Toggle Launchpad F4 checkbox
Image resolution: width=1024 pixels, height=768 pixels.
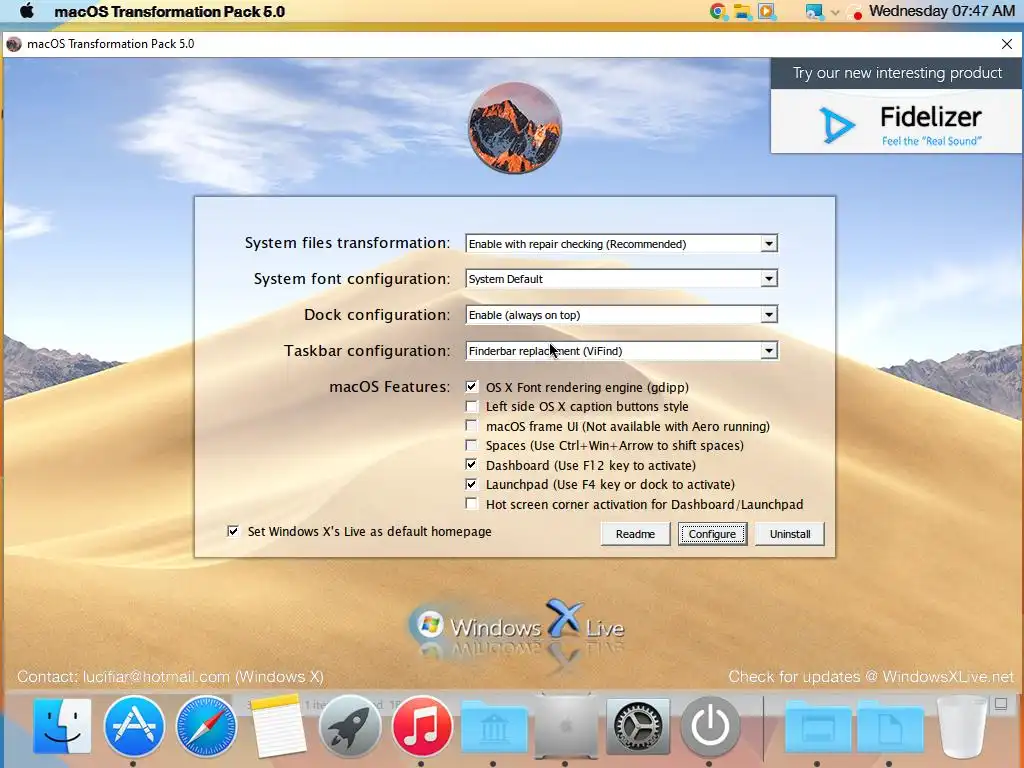[471, 485]
